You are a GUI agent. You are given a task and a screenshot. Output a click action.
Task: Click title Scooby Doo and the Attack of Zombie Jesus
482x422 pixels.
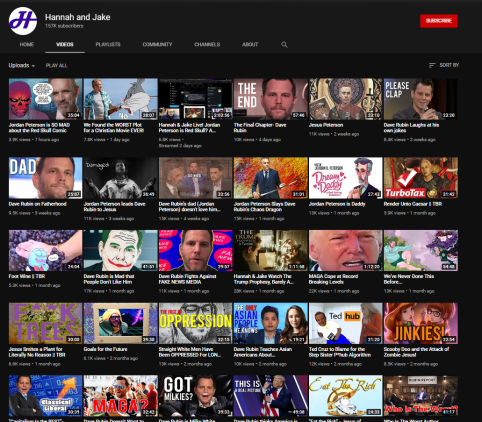(x=416, y=352)
